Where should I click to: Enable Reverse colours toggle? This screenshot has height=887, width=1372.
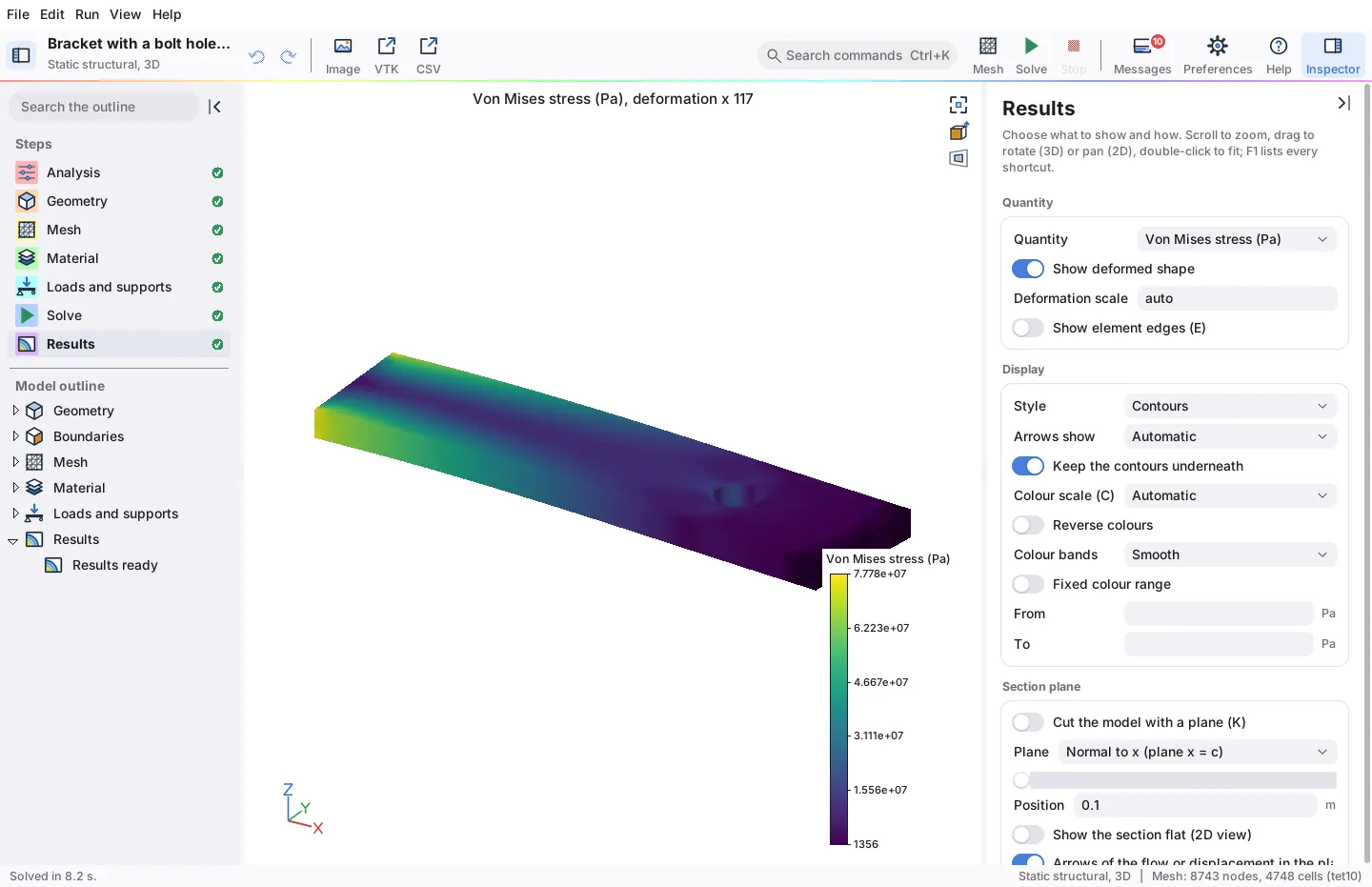click(1028, 525)
